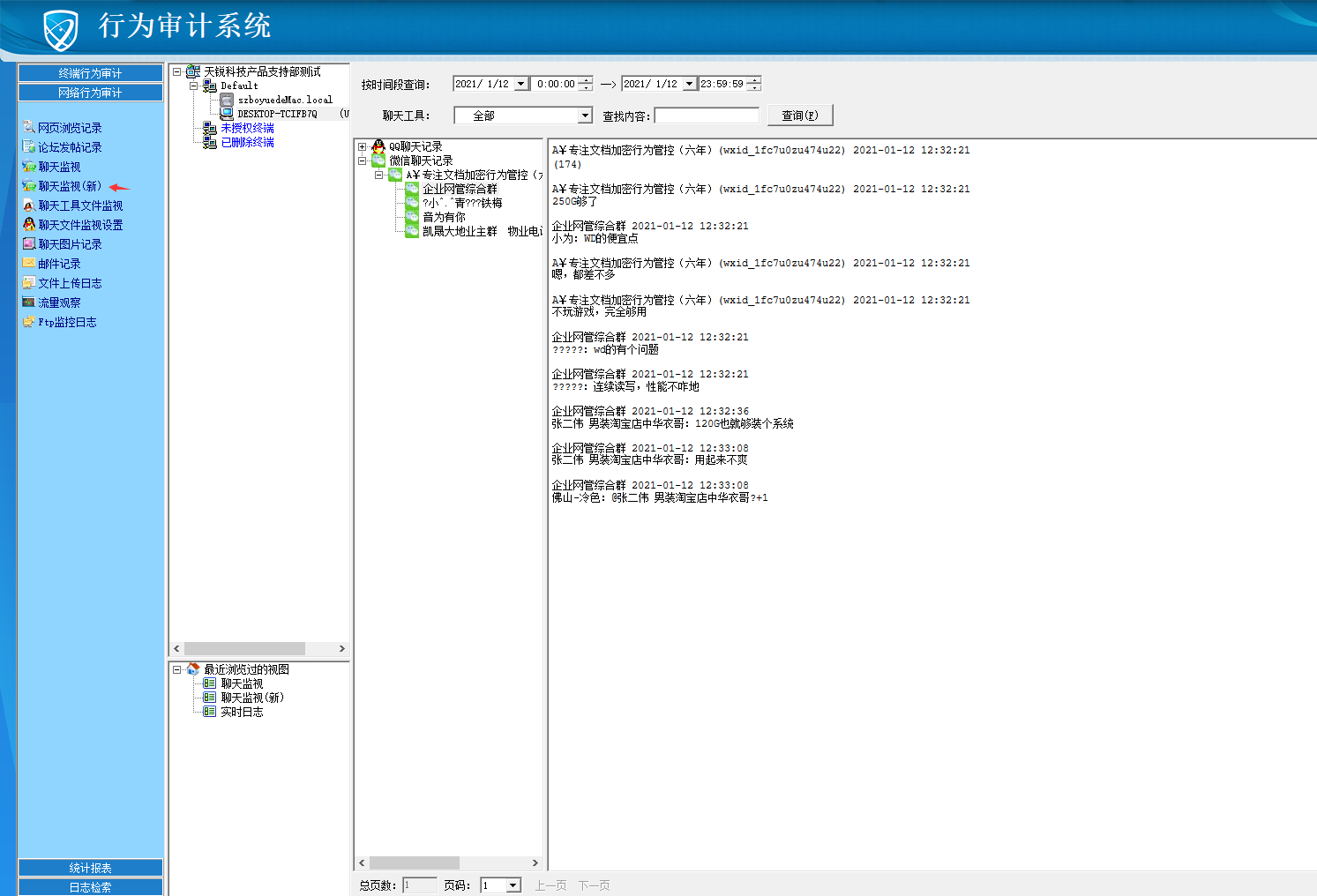
Task: Open 网页浏览记录 in sidebar
Action: (x=70, y=128)
